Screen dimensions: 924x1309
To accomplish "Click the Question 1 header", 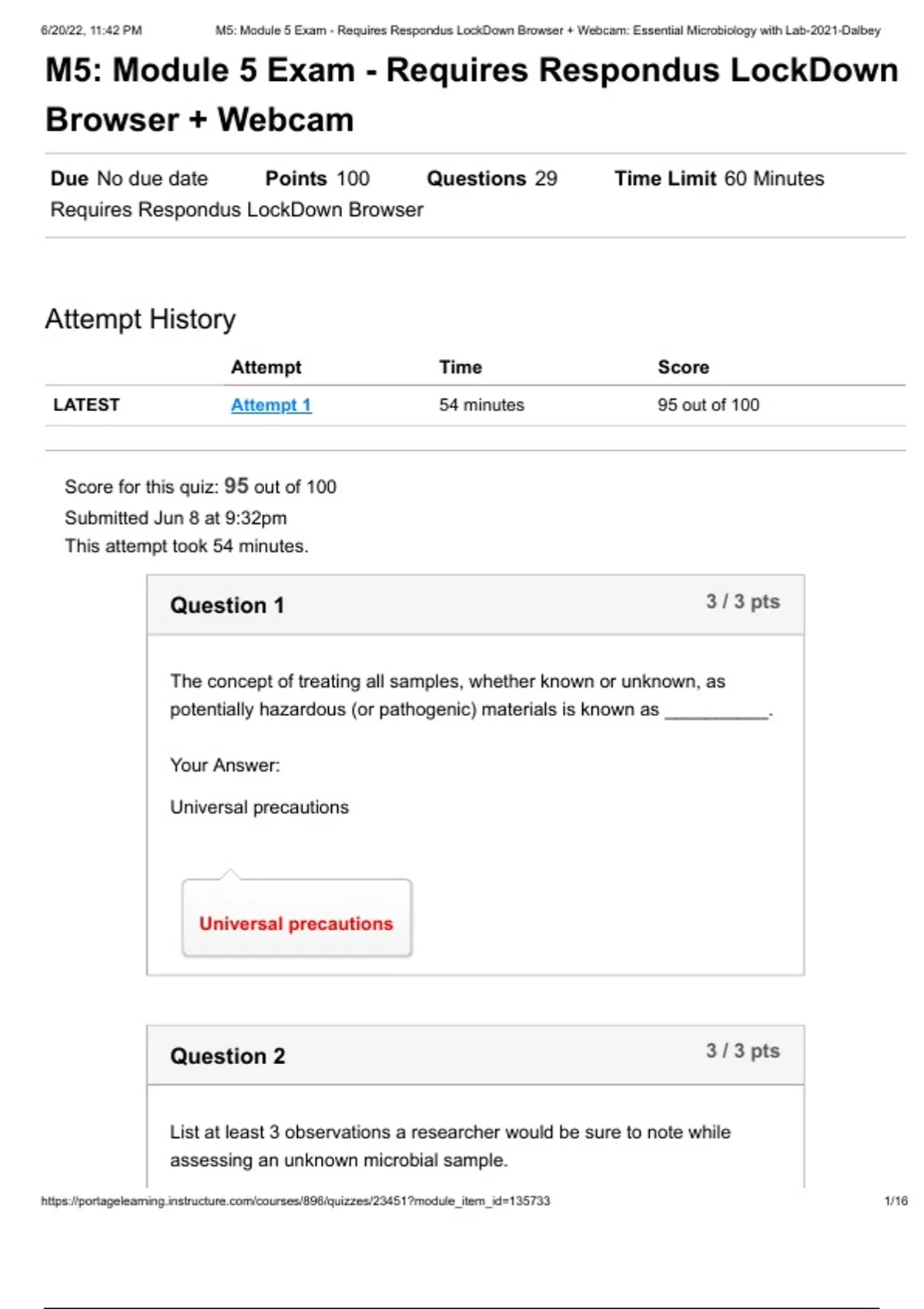I will [227, 605].
